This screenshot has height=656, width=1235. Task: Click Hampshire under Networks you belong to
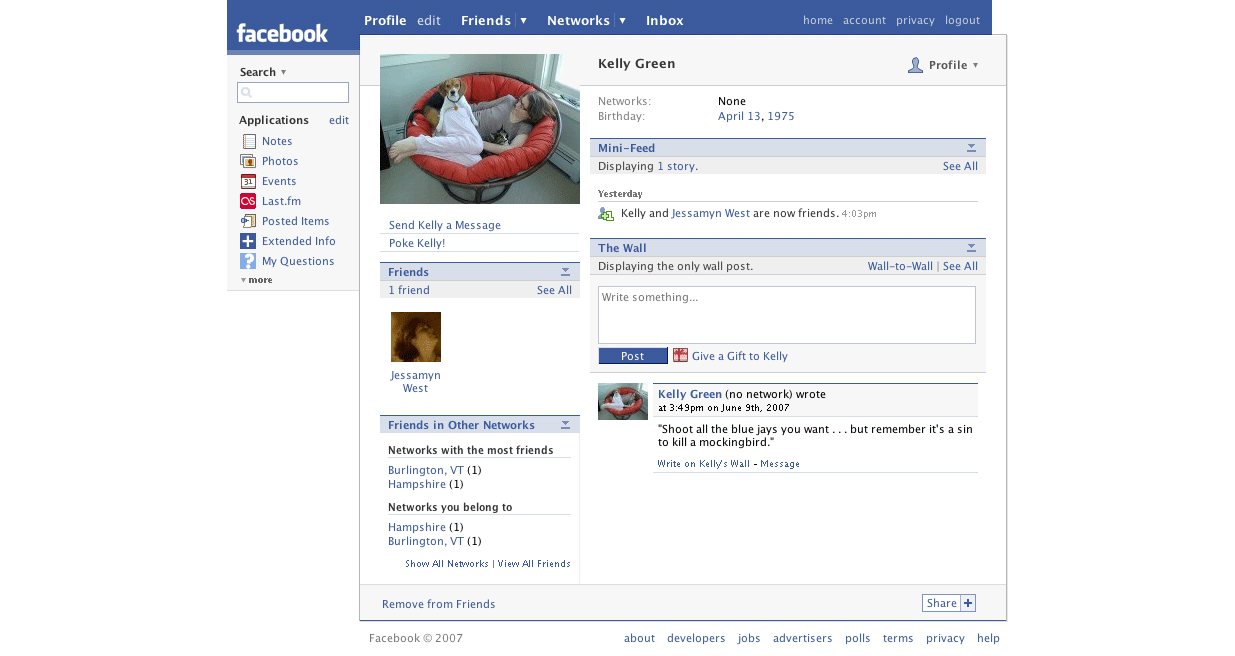[417, 527]
